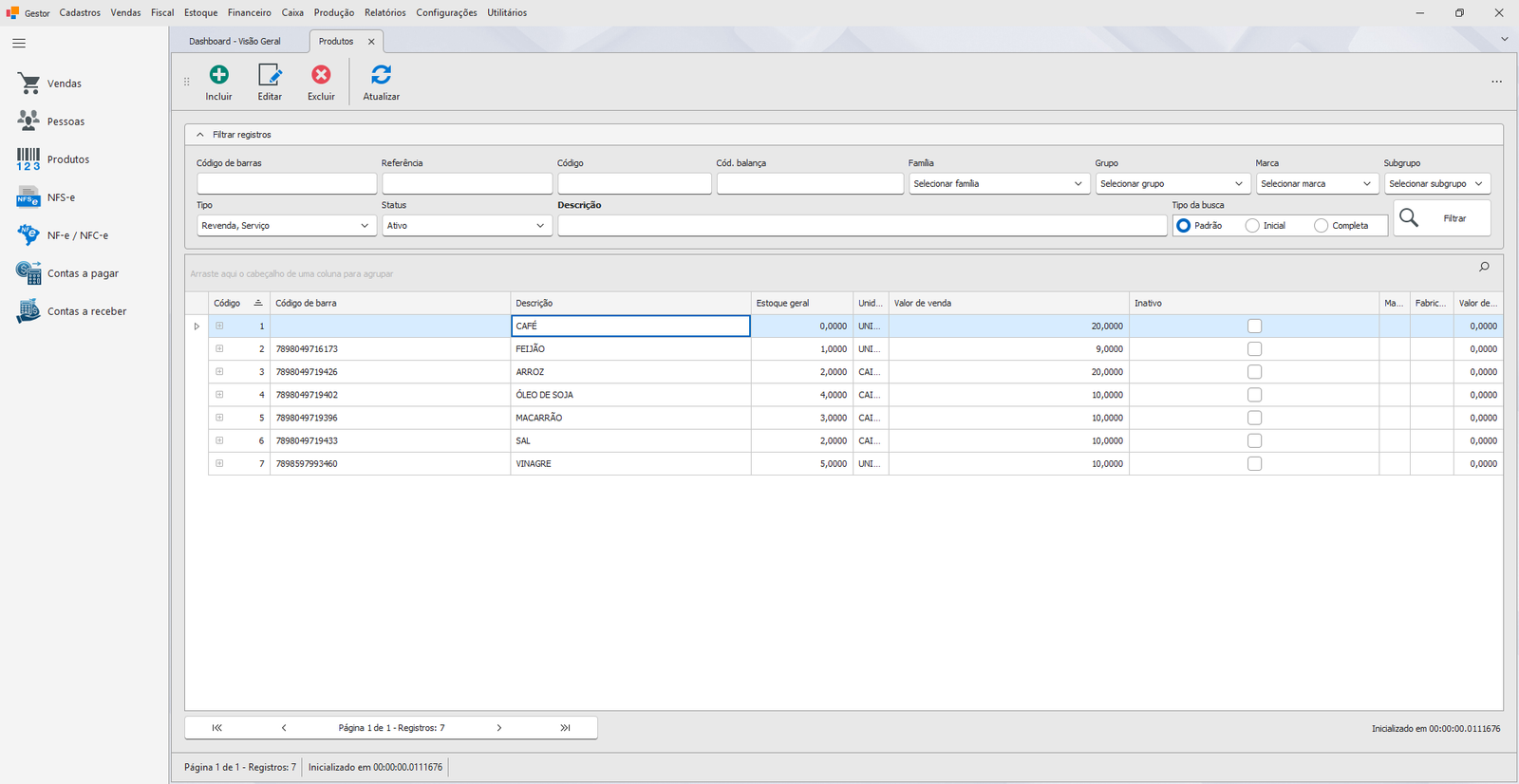Collapse the Filtrar registros panel

(x=200, y=135)
